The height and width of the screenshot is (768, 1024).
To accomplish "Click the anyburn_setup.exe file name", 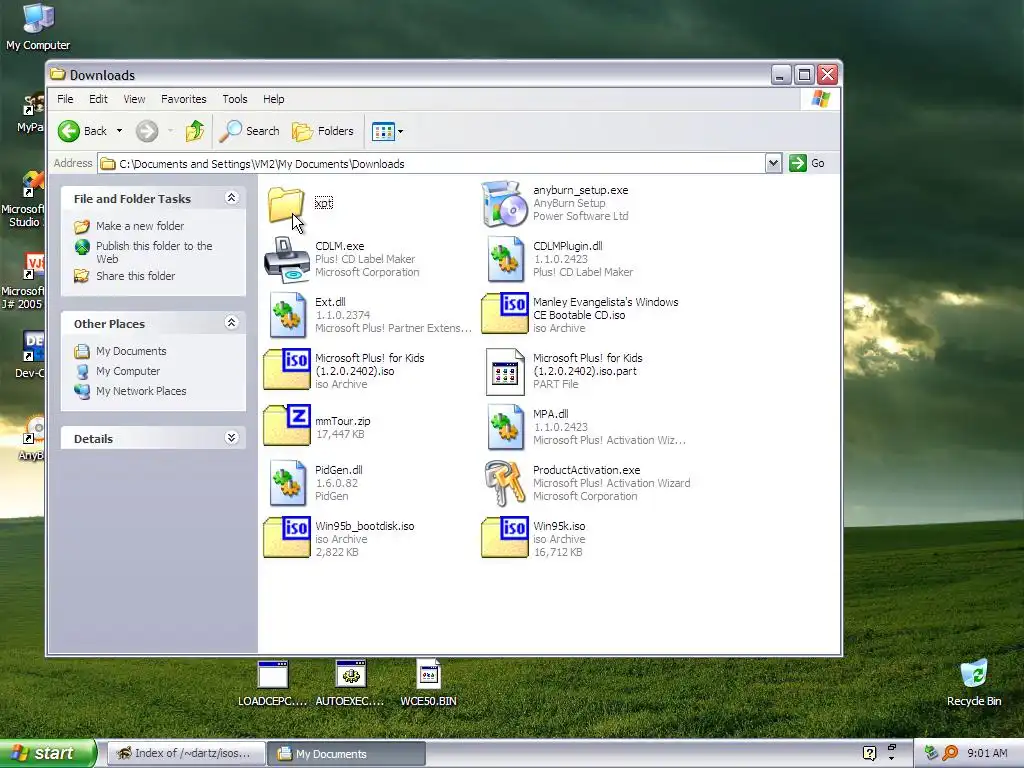I will click(x=581, y=190).
